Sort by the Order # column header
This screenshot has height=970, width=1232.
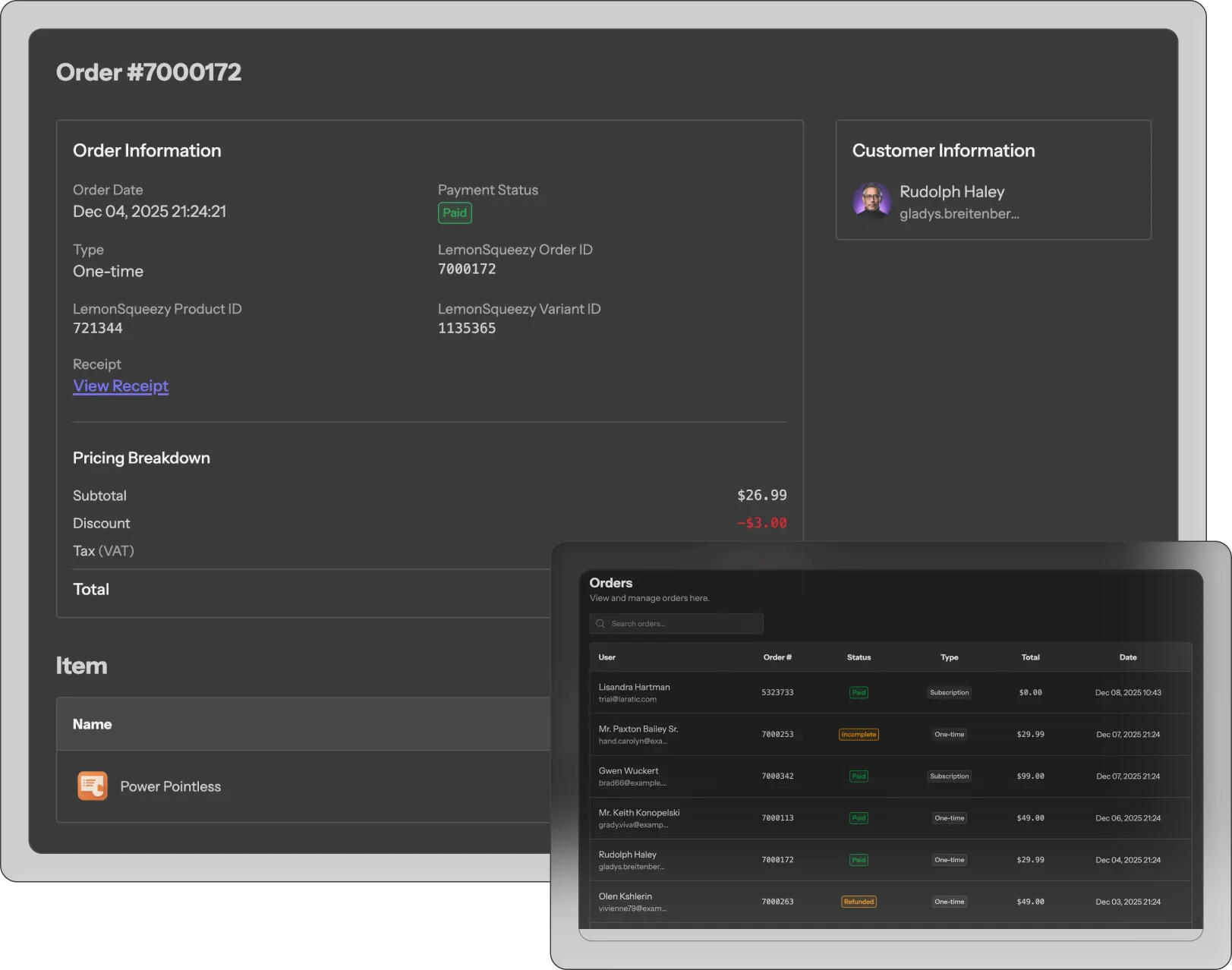[x=777, y=657]
